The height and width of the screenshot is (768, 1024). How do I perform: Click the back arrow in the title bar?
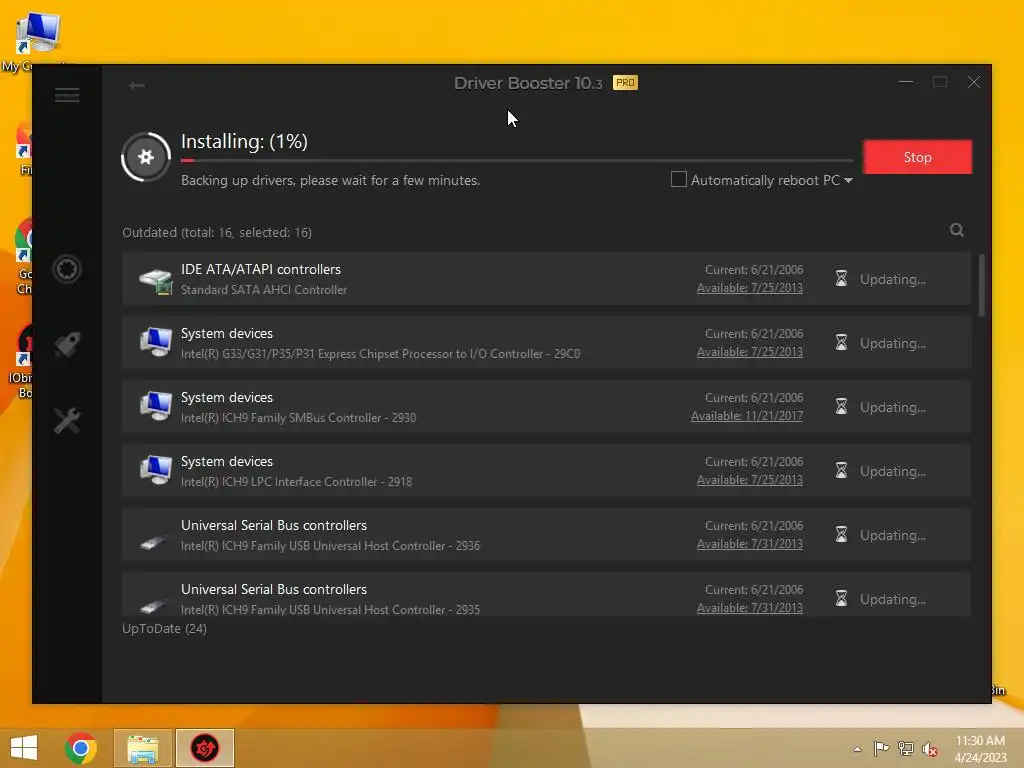pyautogui.click(x=137, y=86)
